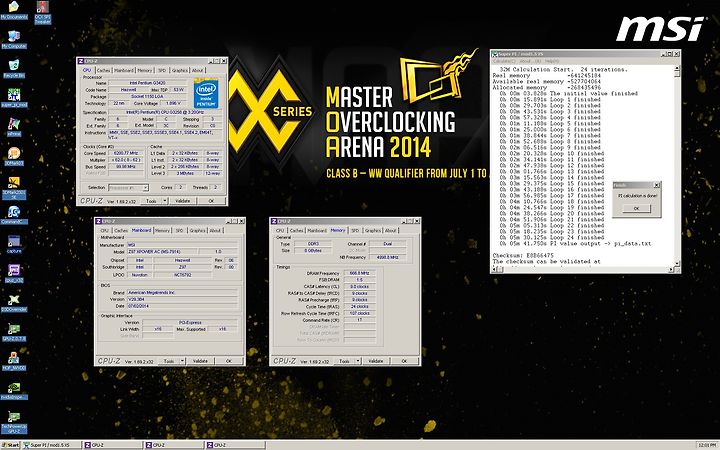Image resolution: width=720 pixels, height=450 pixels.
Task: Open the Windows Start button
Action: point(11,445)
